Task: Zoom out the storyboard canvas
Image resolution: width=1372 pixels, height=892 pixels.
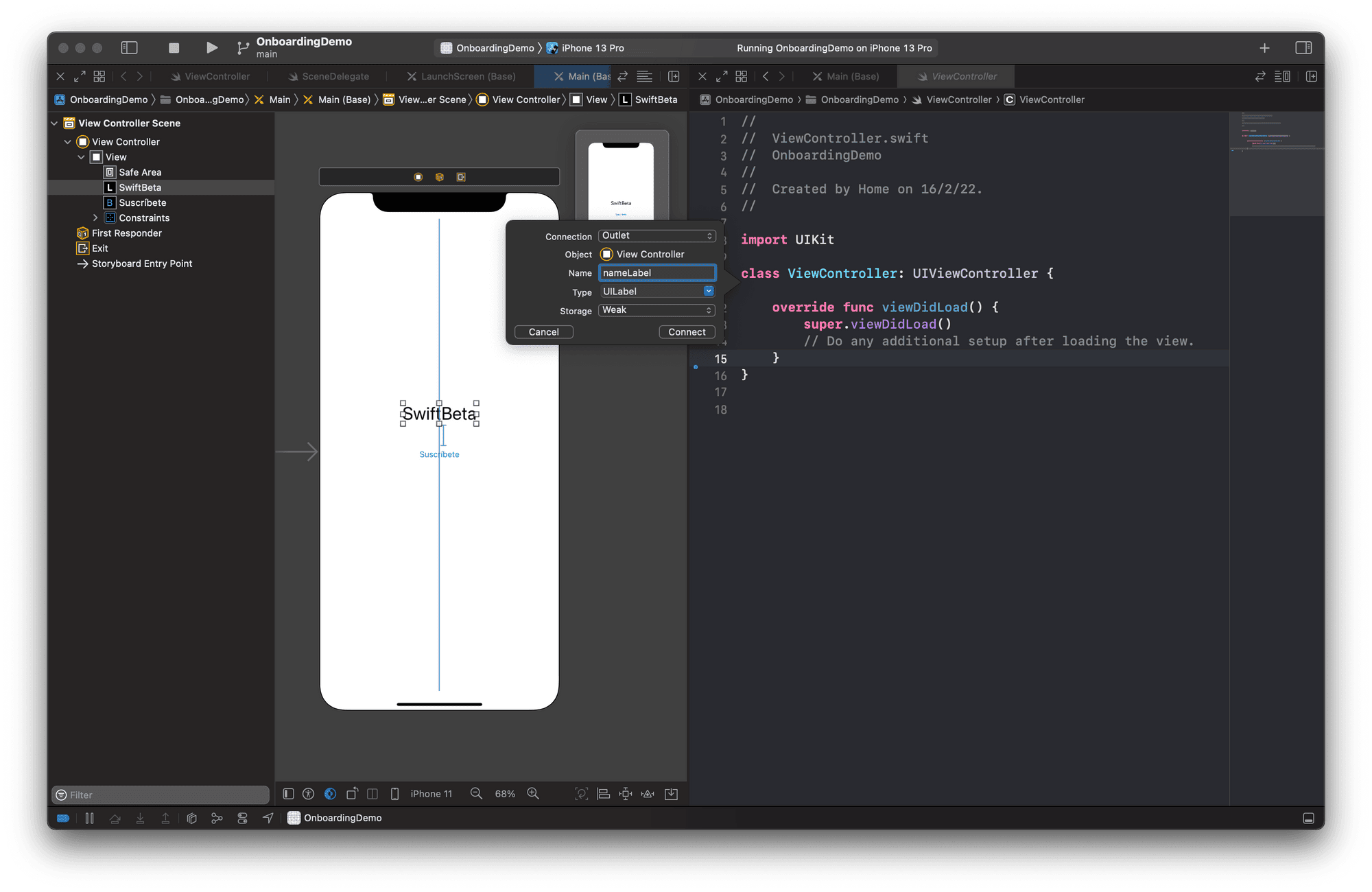Action: pos(476,794)
